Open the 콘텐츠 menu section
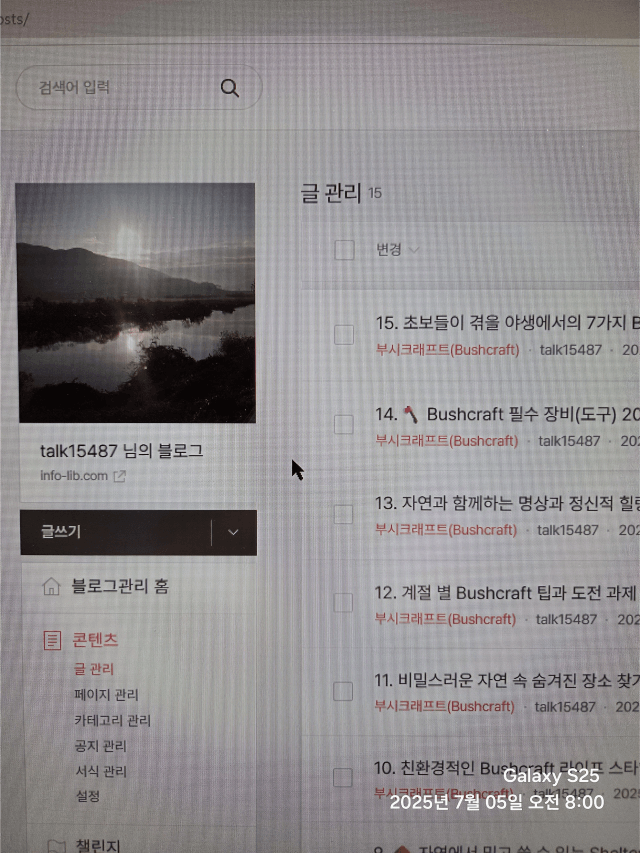 (95, 639)
